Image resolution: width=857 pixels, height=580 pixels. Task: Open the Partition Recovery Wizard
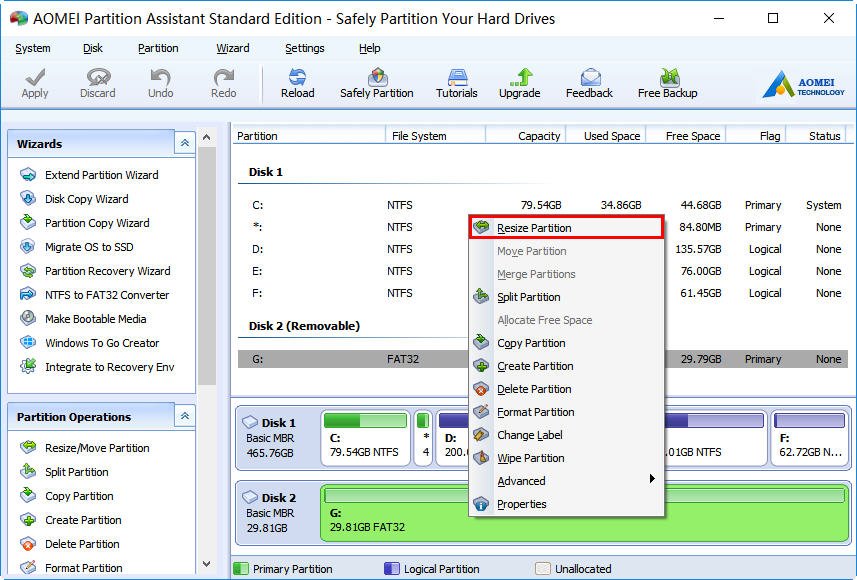coord(95,271)
